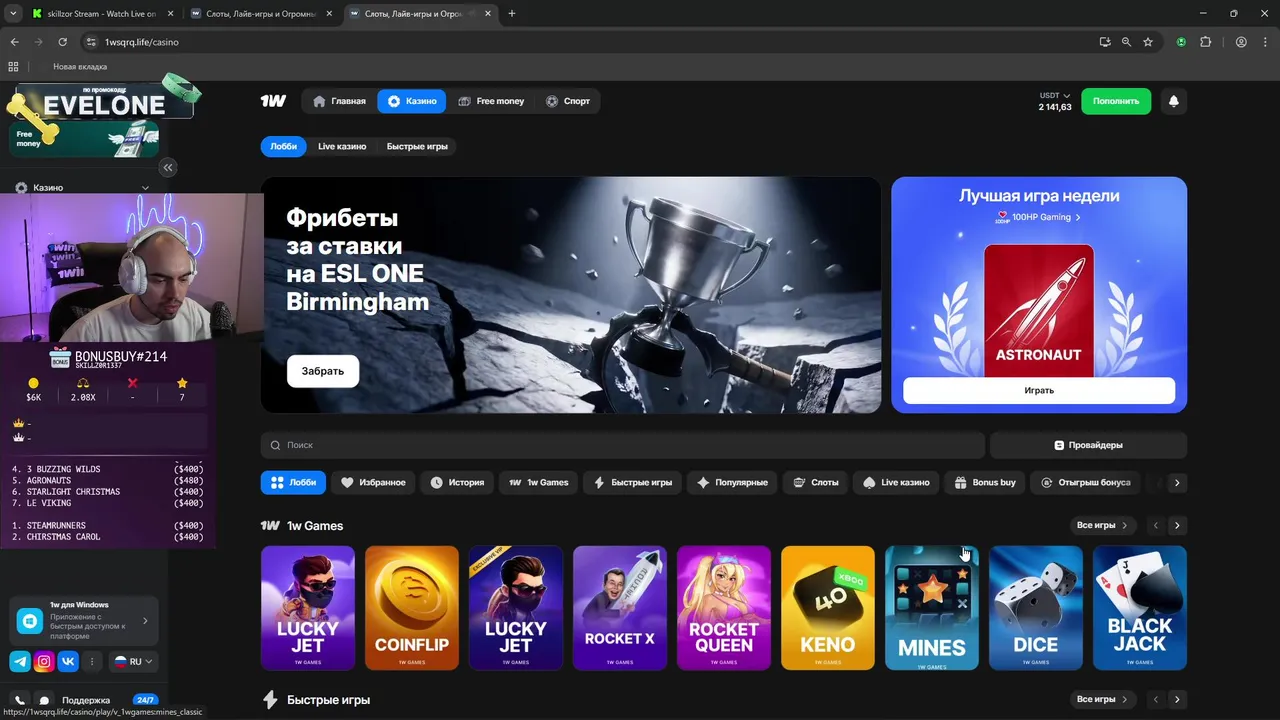Open Провайдеры providers button
This screenshot has height=720, width=1280.
[x=1088, y=445]
